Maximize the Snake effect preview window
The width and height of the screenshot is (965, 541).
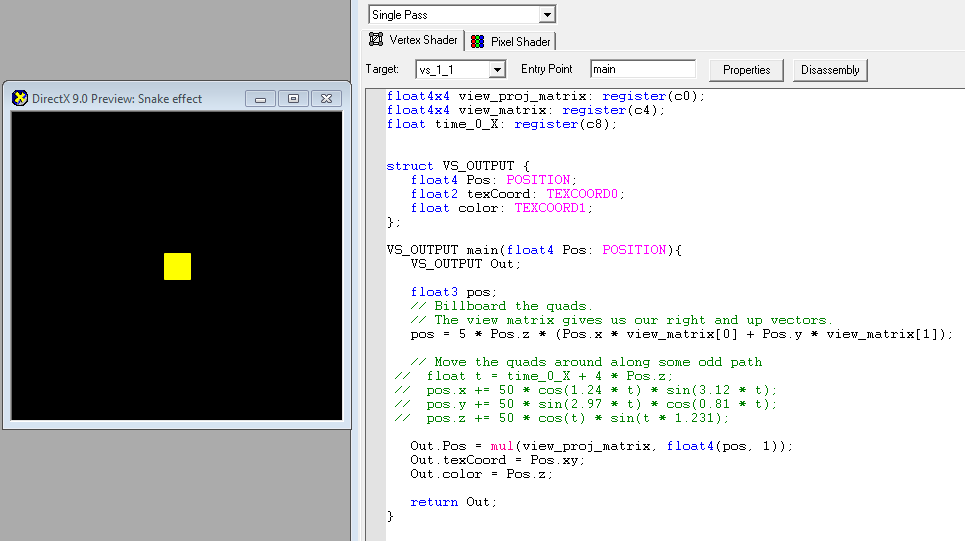[x=293, y=98]
